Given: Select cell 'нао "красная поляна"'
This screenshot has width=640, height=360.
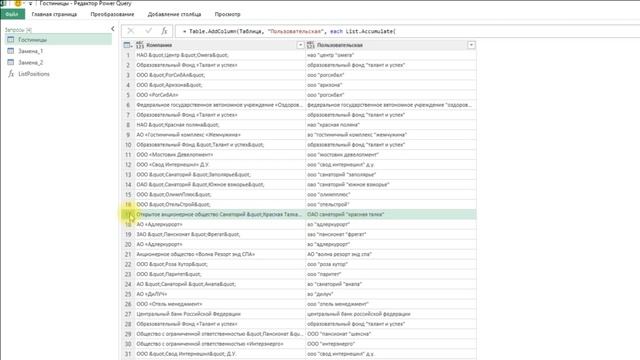Looking at the screenshot, I should pos(391,125).
